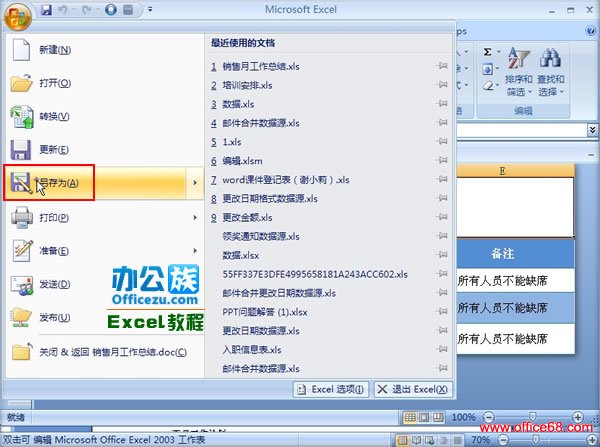Select column E header

(515, 171)
